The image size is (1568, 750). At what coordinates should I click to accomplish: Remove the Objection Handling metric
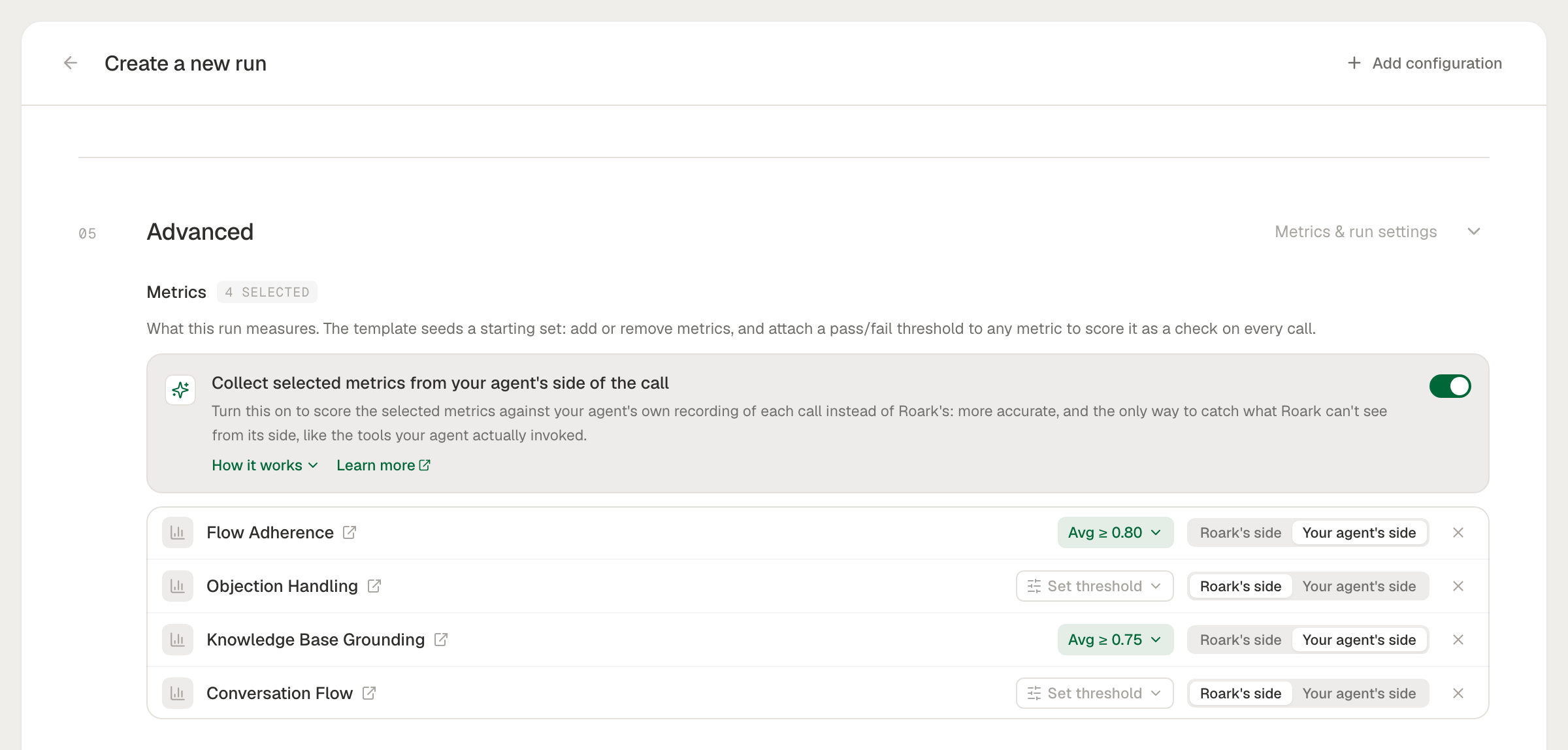[x=1458, y=586]
